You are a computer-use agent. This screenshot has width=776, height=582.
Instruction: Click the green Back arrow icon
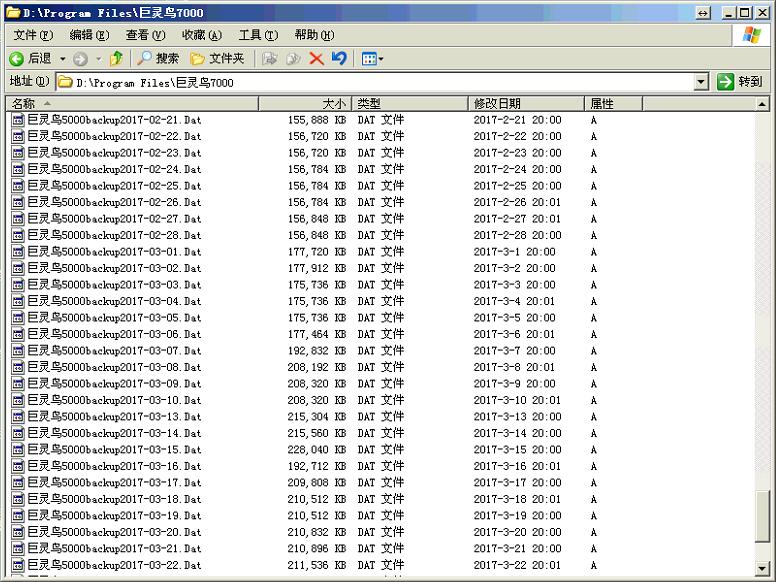[17, 59]
